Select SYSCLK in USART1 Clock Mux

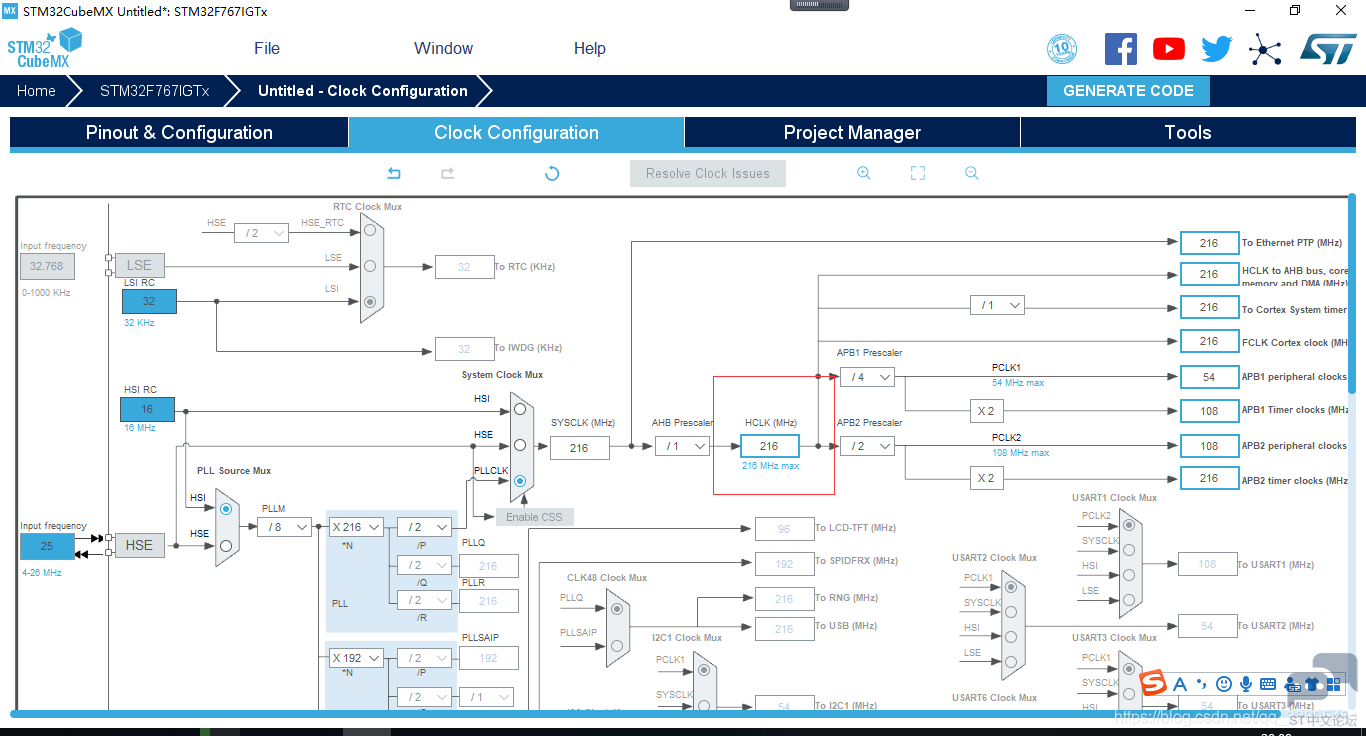pyautogui.click(x=1129, y=549)
